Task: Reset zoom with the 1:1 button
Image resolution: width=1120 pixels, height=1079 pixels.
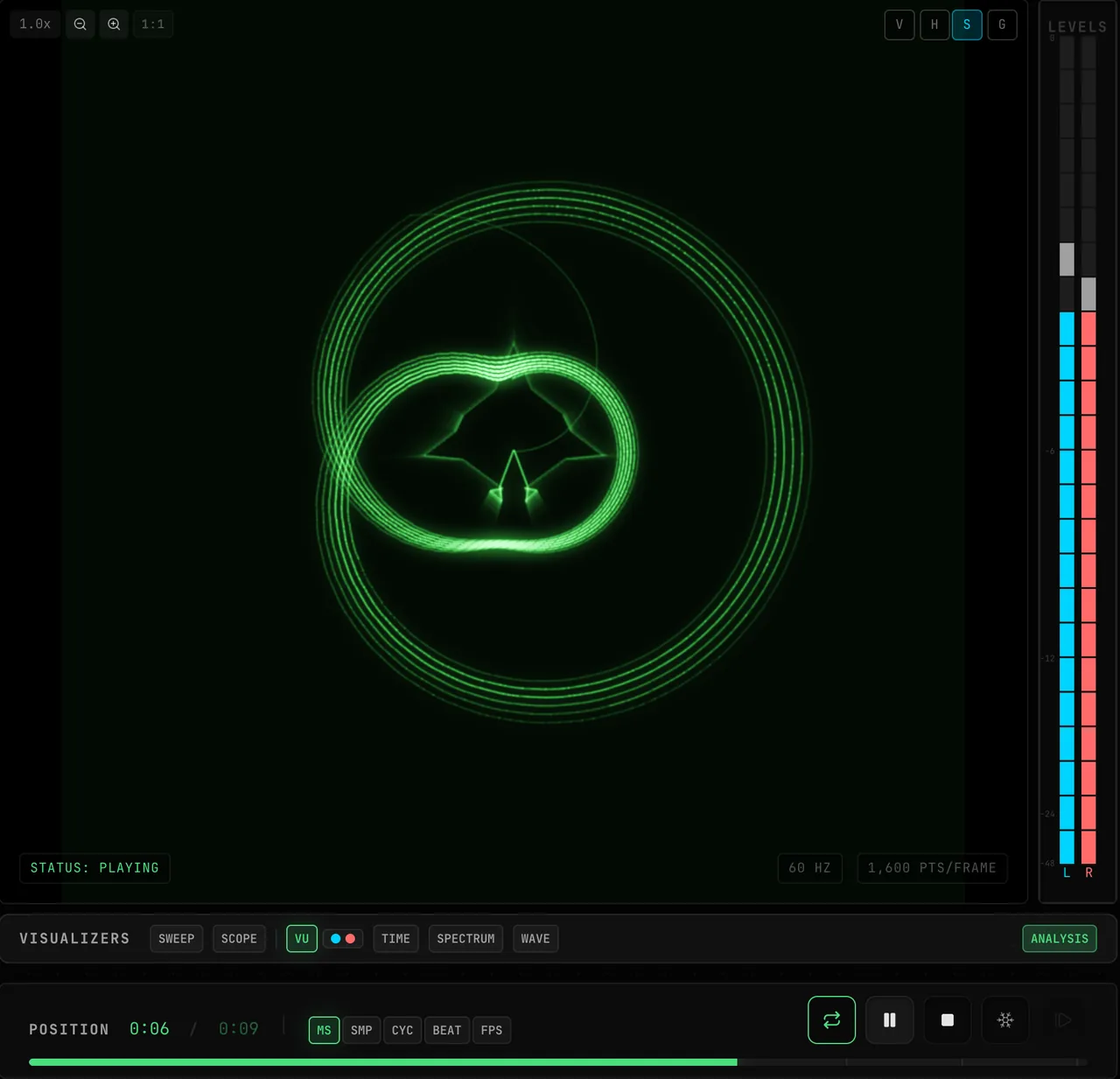Action: [x=153, y=25]
